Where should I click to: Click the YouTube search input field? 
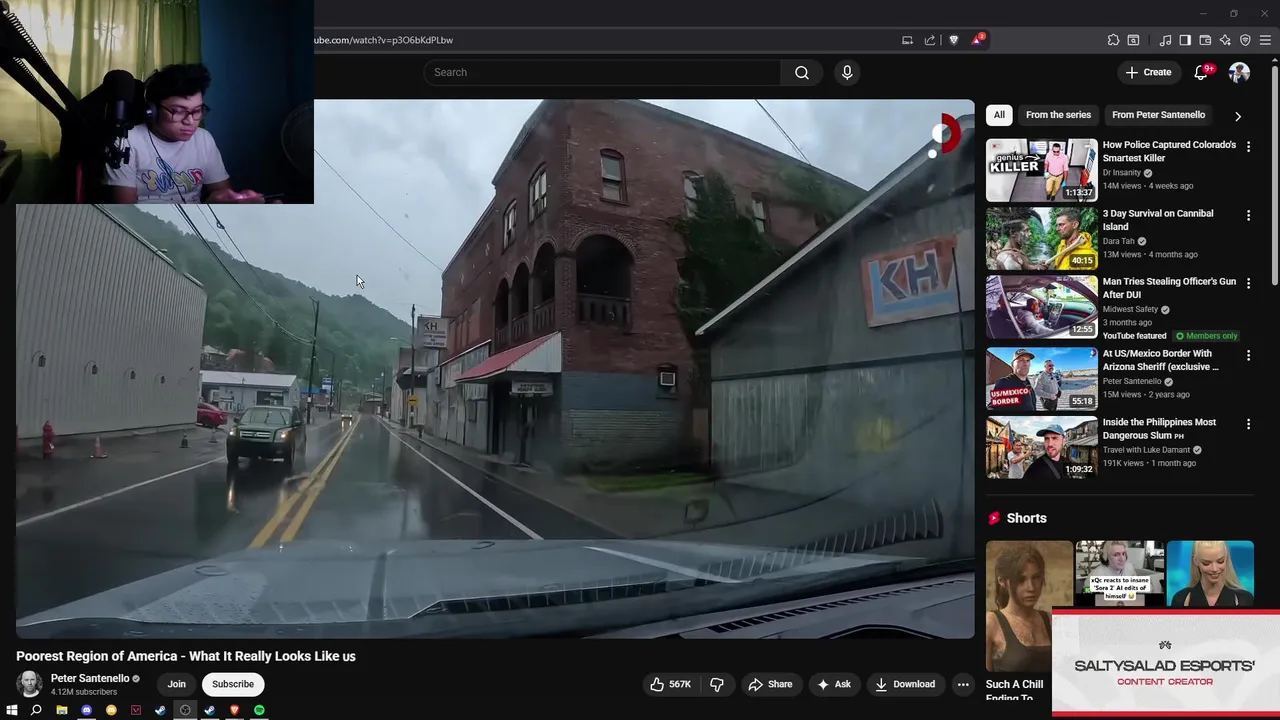click(602, 72)
